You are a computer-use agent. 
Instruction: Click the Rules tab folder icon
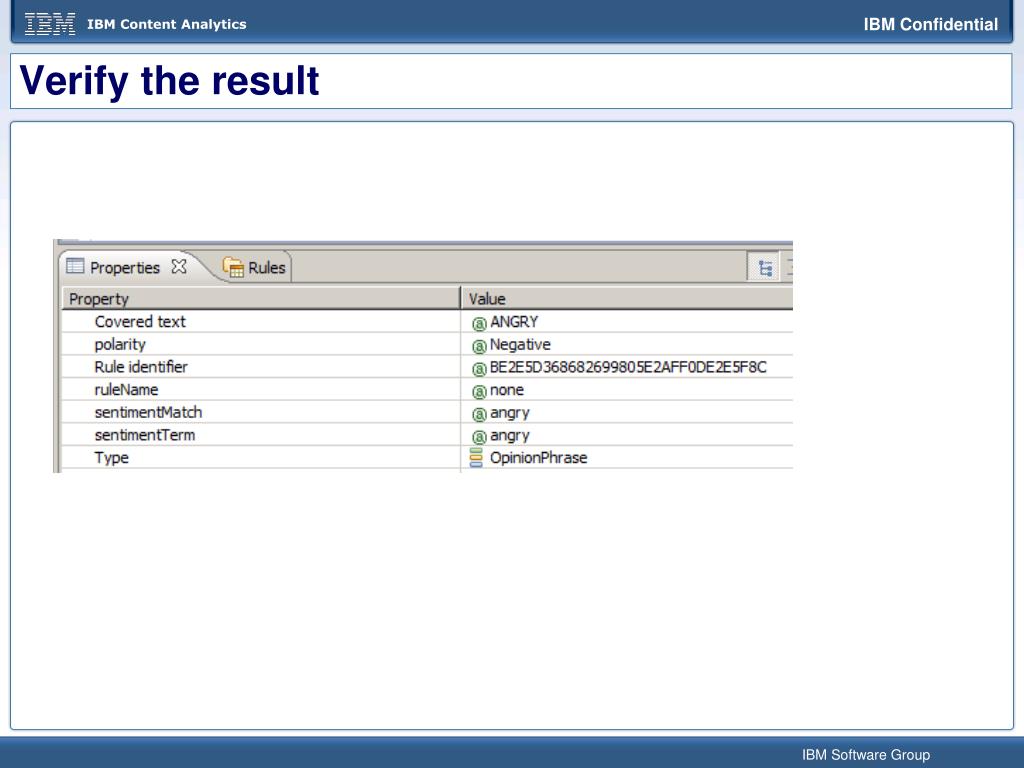(x=233, y=266)
